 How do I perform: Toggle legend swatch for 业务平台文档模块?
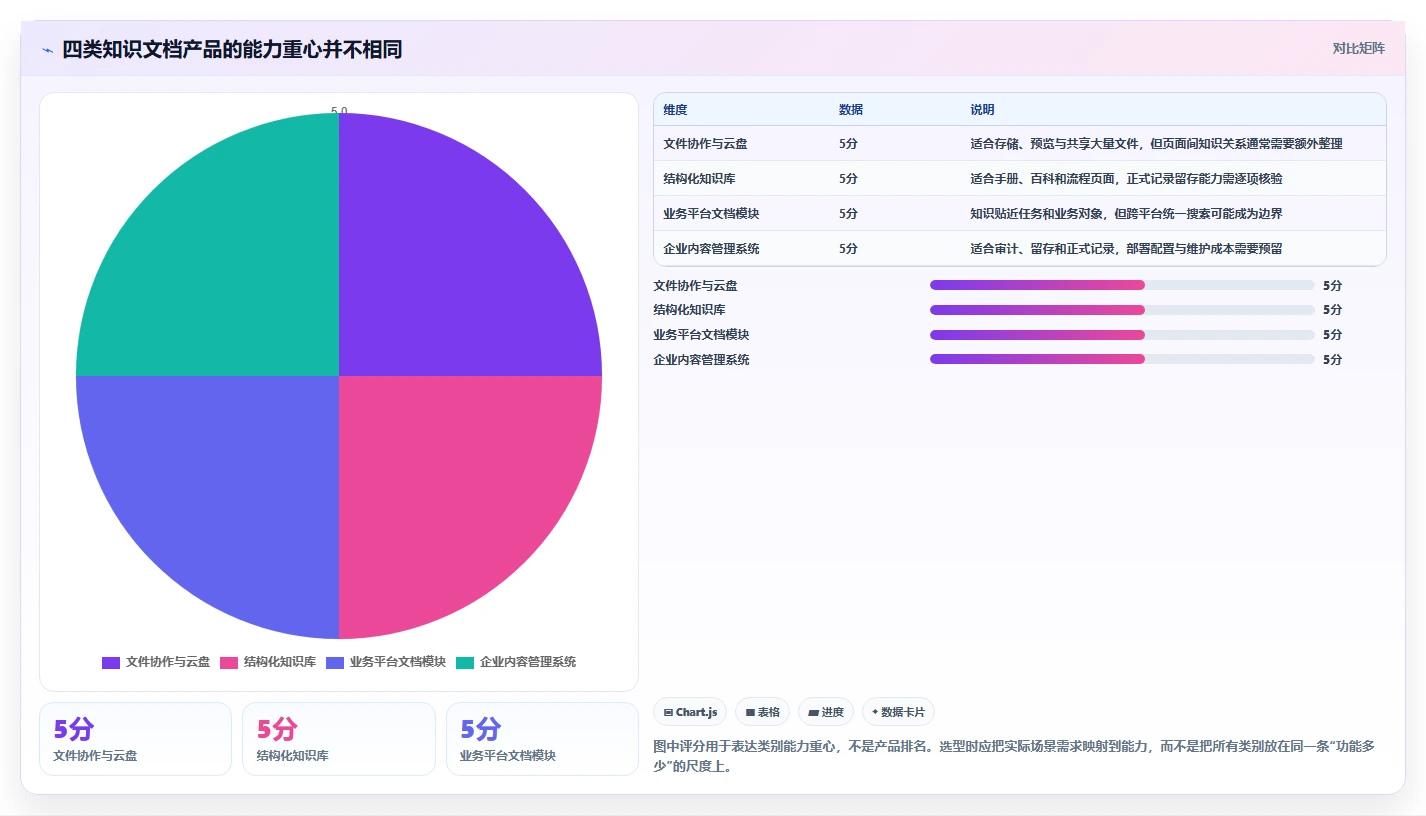click(335, 662)
